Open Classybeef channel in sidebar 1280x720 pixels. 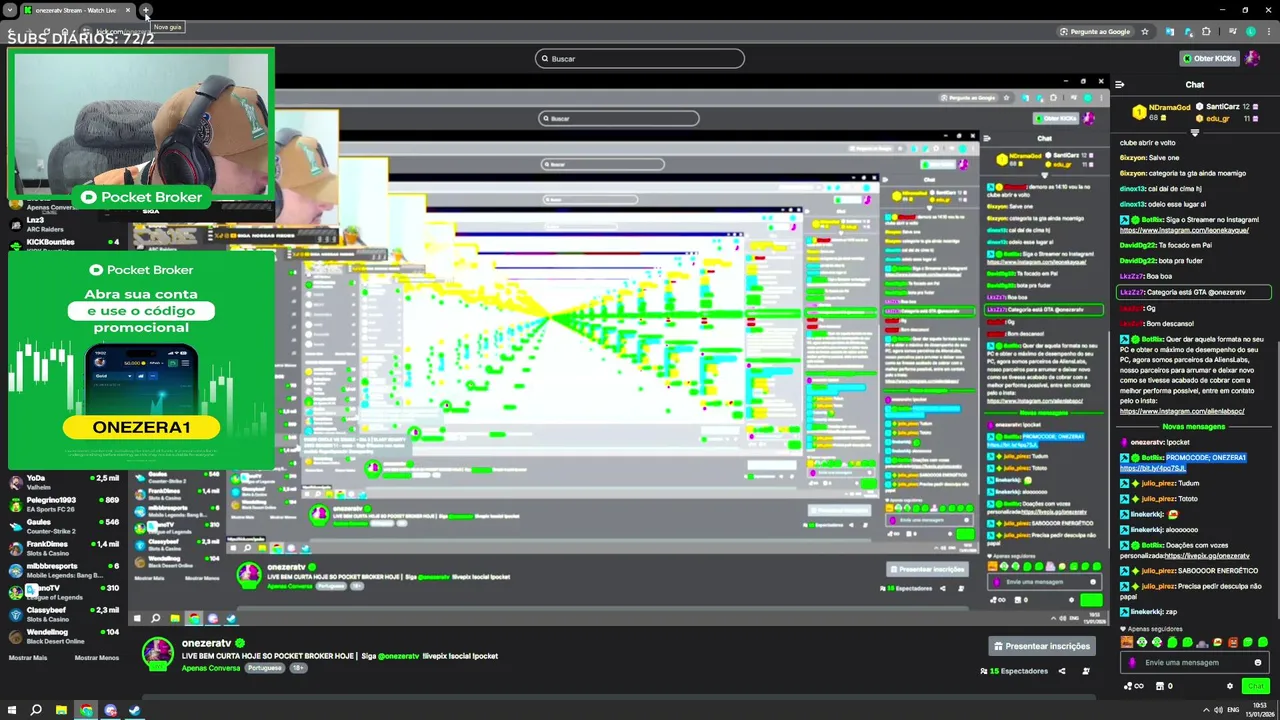click(x=64, y=614)
